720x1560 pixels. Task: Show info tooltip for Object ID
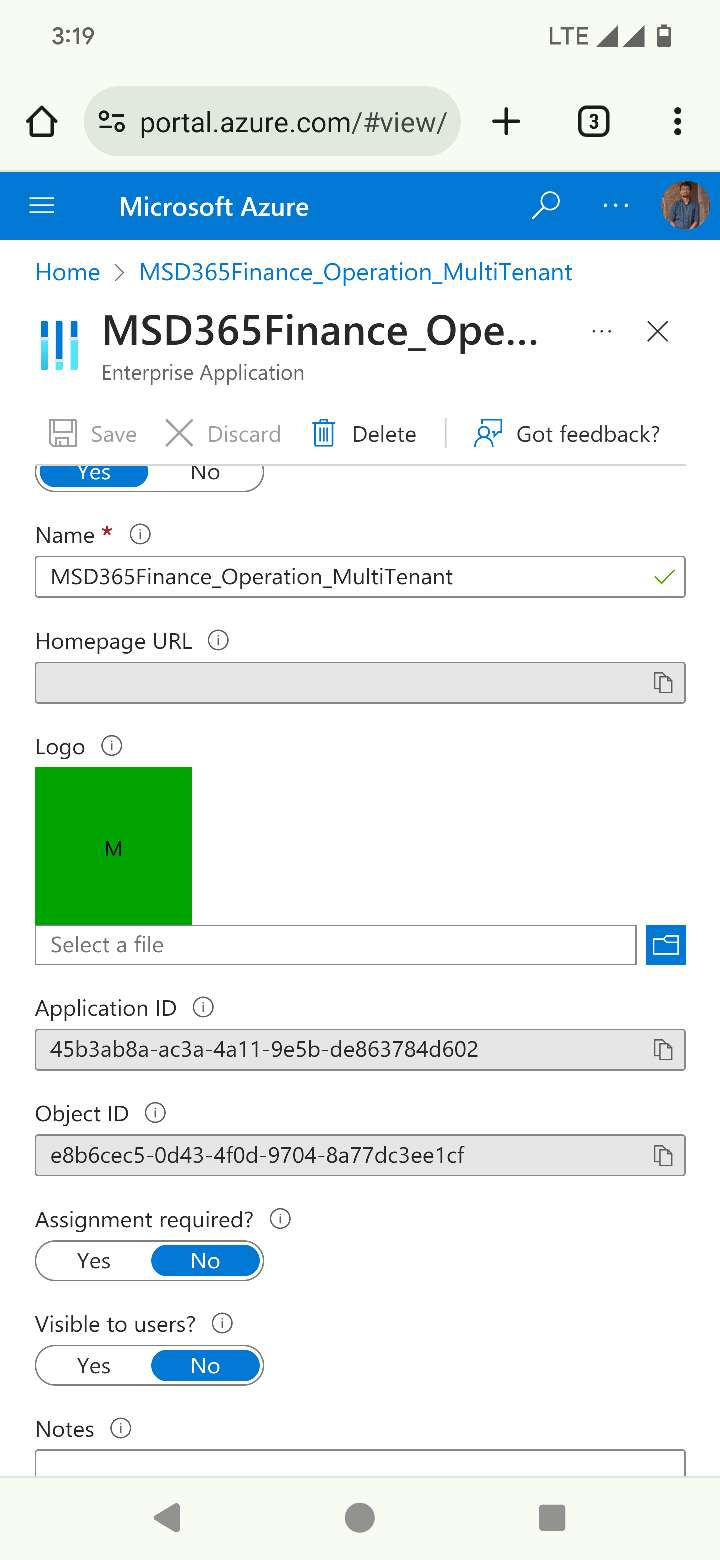point(155,1113)
